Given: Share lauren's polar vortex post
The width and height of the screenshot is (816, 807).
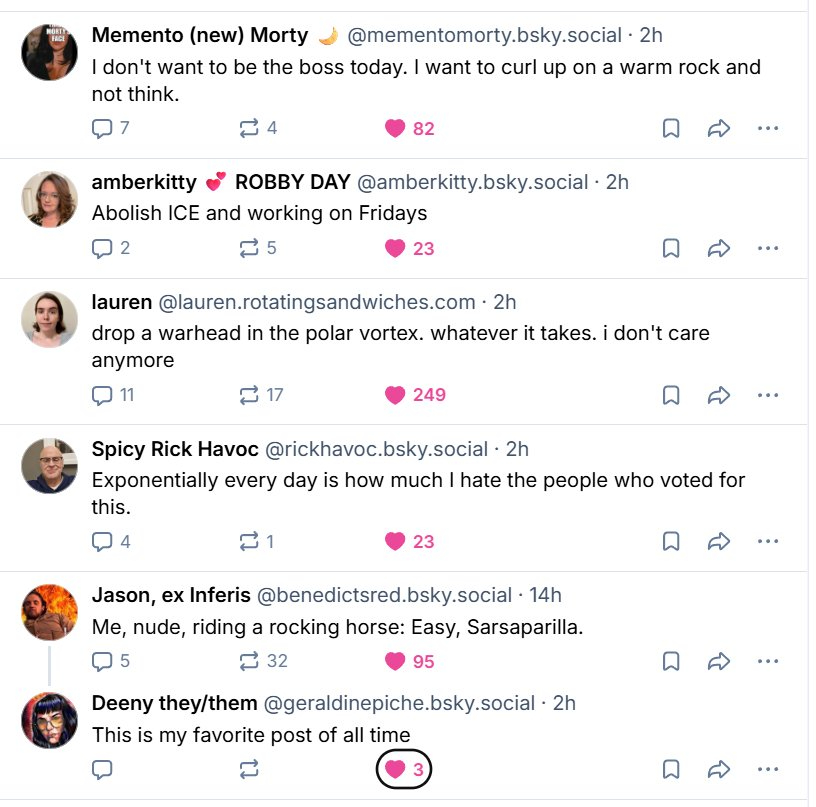Looking at the screenshot, I should coord(719,395).
